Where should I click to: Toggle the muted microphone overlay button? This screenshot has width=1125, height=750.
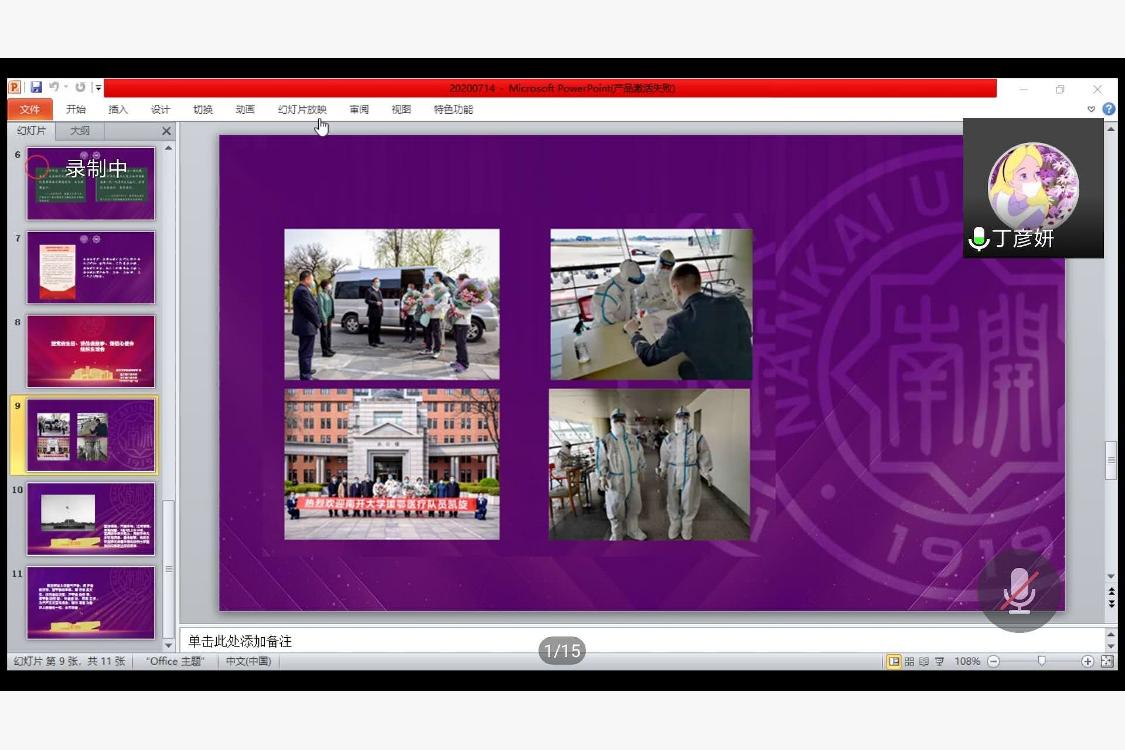(x=1019, y=591)
